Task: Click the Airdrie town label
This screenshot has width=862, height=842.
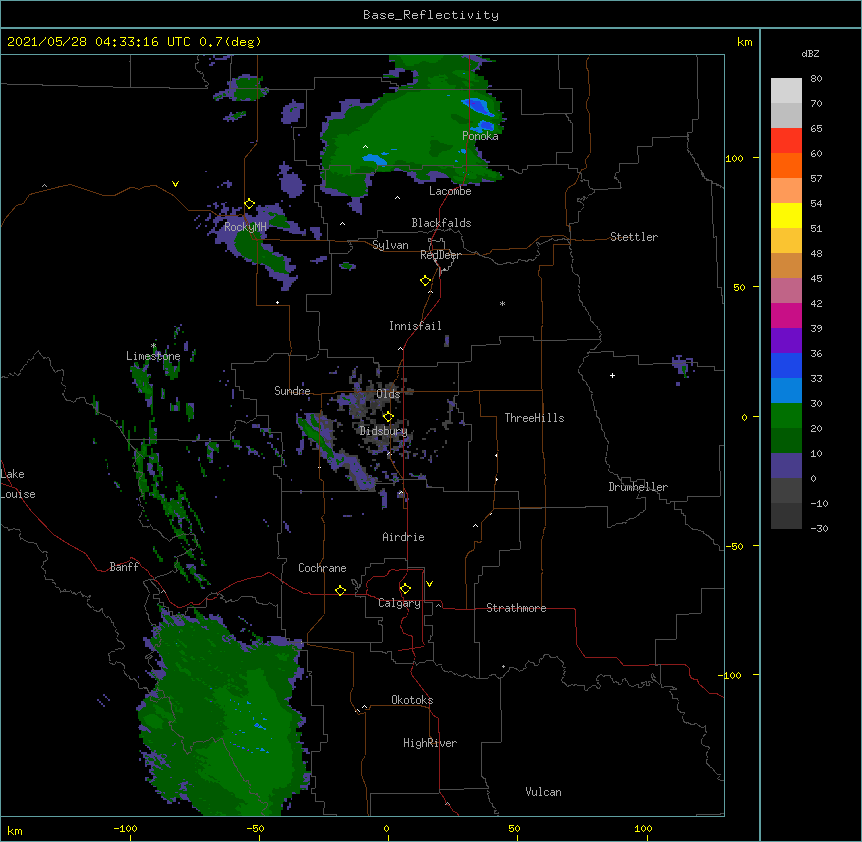Action: pyautogui.click(x=404, y=537)
